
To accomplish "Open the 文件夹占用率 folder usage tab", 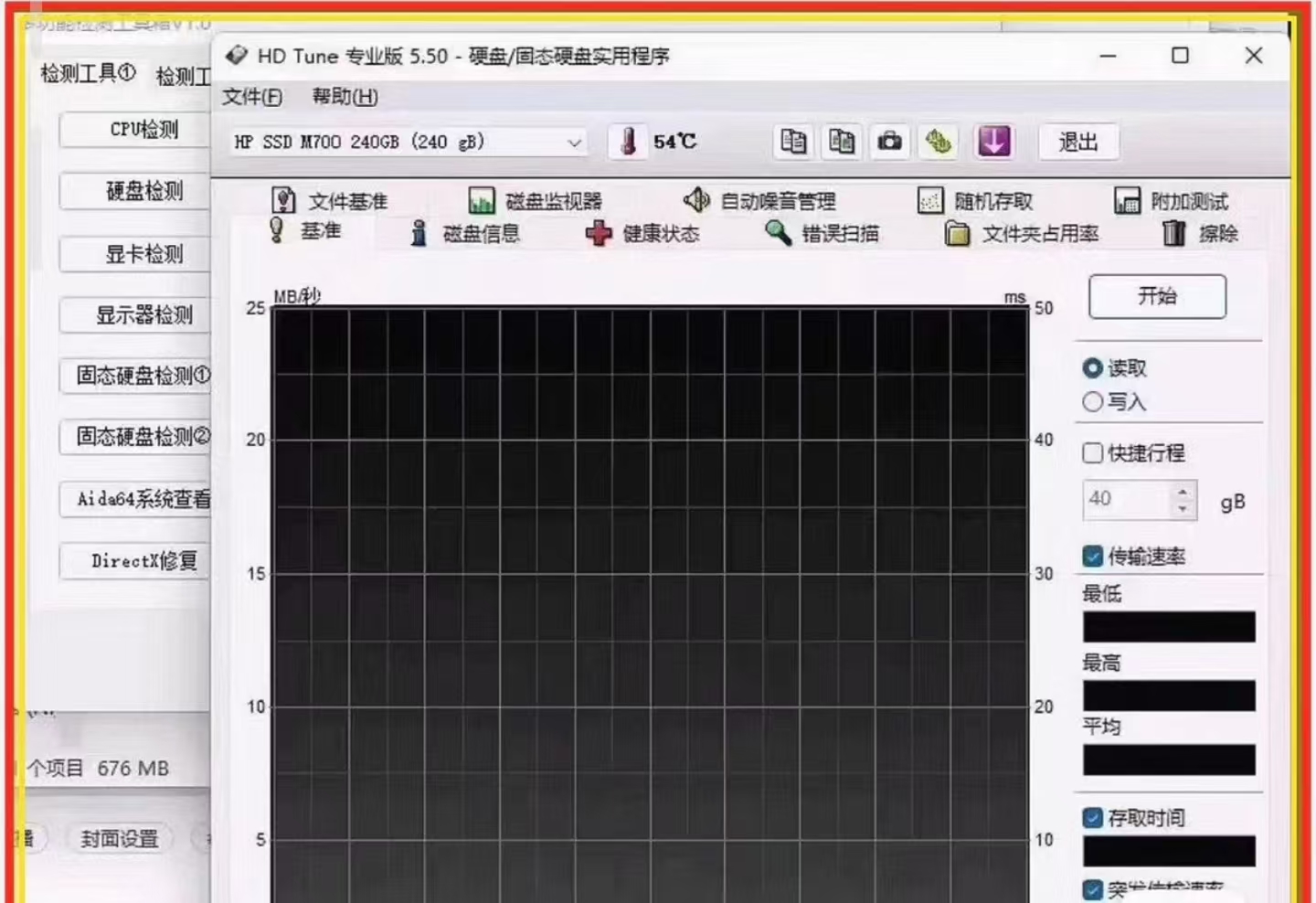I will click(x=1022, y=234).
